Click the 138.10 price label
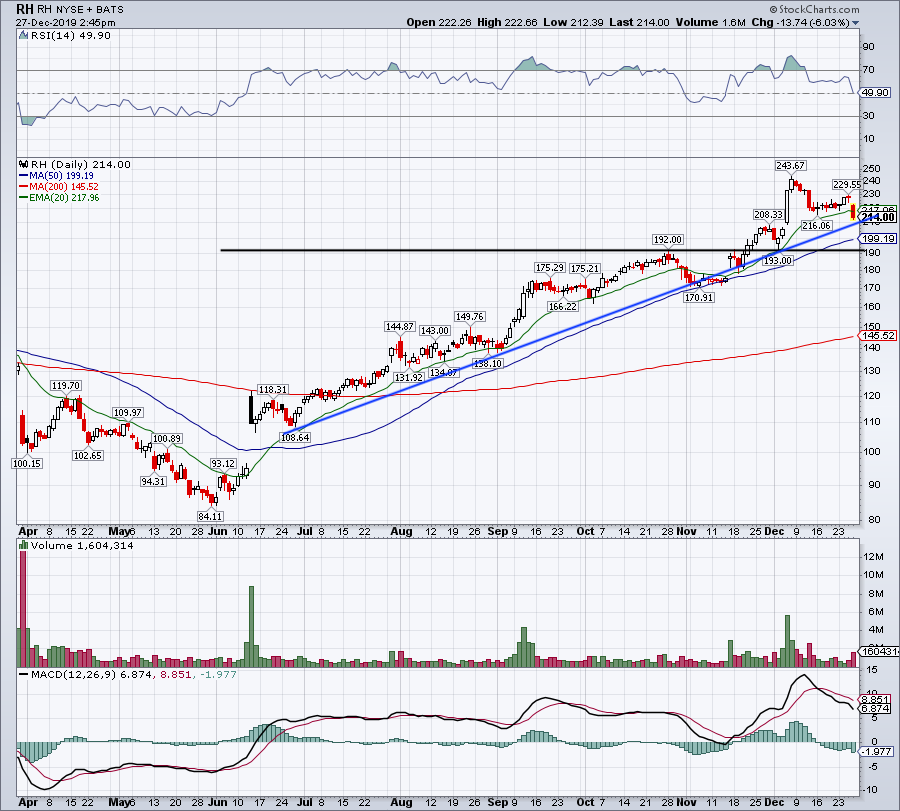 487,363
